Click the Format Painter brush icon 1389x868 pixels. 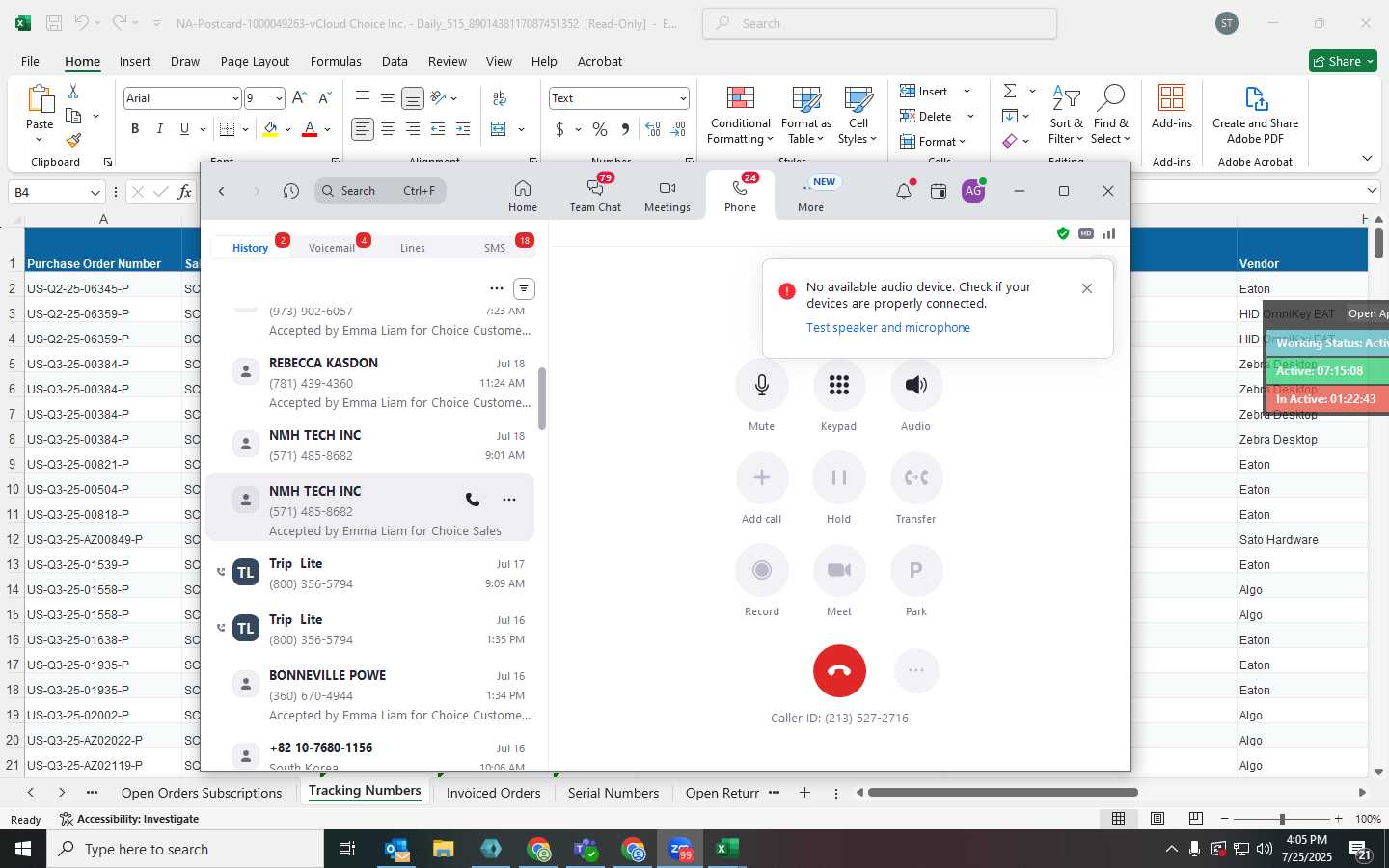[x=73, y=141]
